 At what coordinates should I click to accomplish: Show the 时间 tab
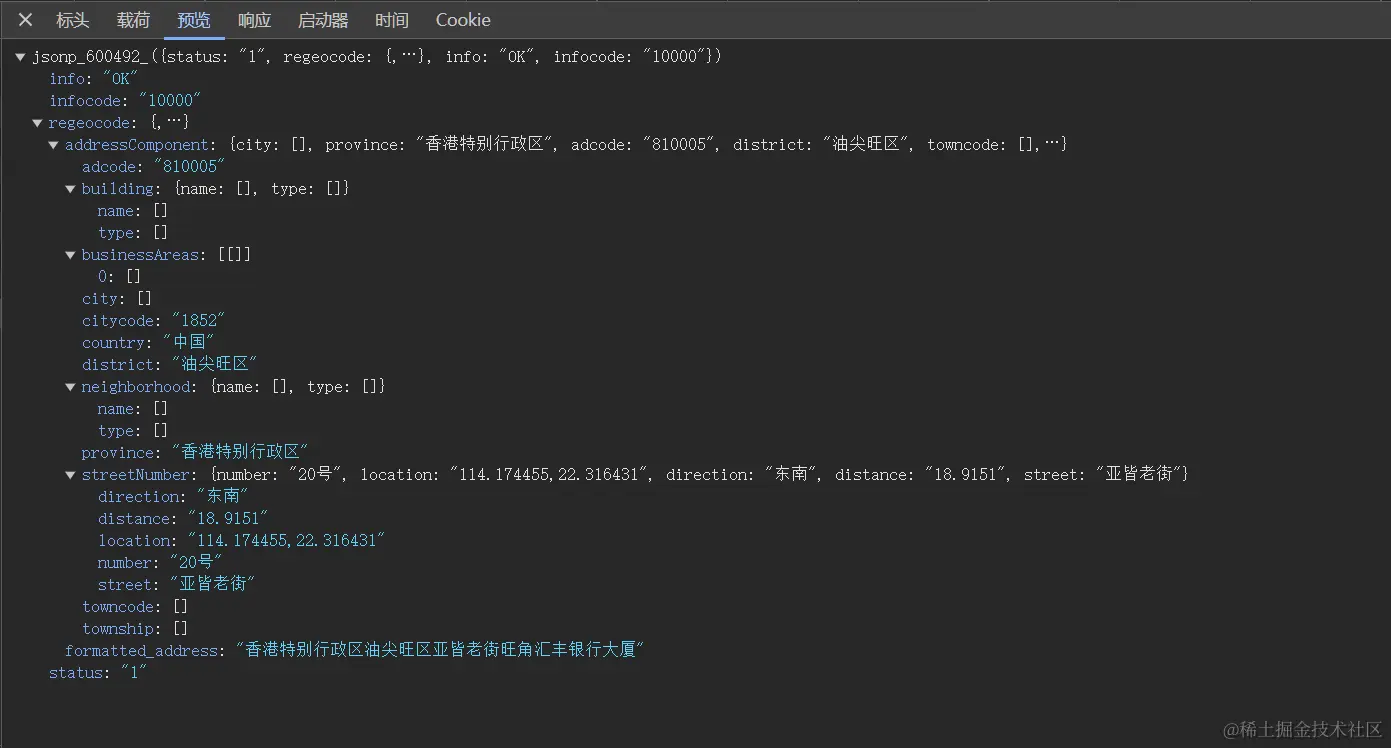click(x=391, y=20)
